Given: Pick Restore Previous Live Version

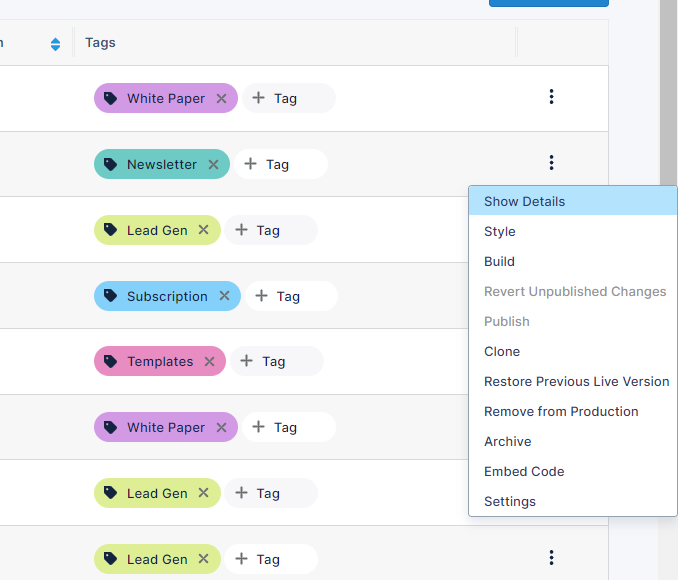Looking at the screenshot, I should click(576, 381).
